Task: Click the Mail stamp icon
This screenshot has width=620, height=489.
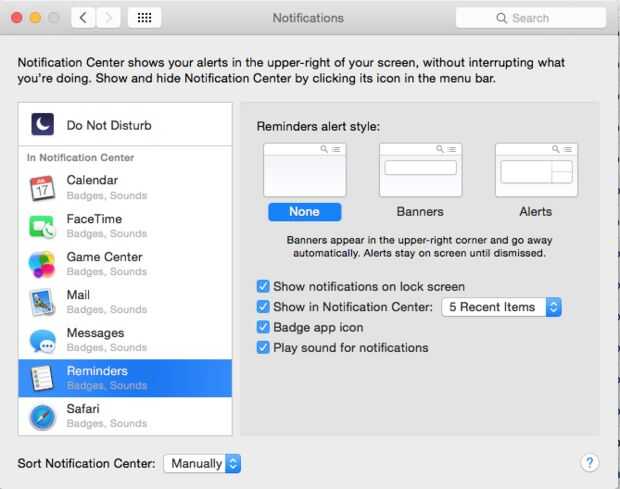Action: click(x=42, y=302)
